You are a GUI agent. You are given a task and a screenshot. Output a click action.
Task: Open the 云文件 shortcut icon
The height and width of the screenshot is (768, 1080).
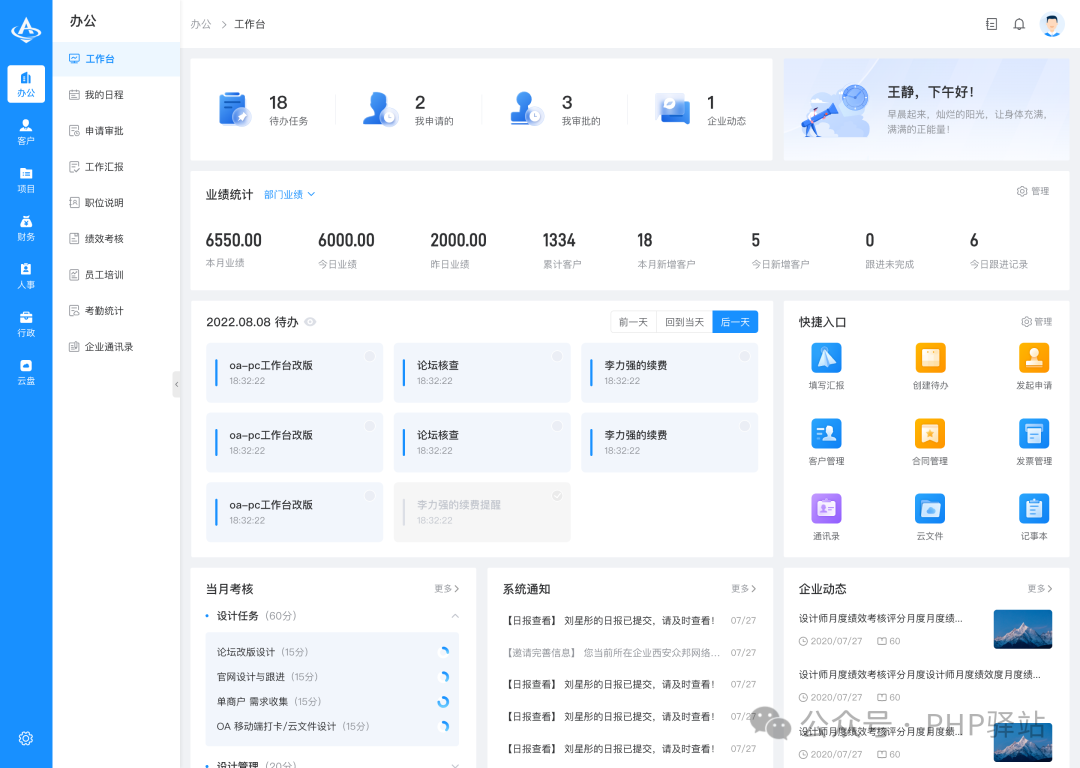click(x=930, y=509)
